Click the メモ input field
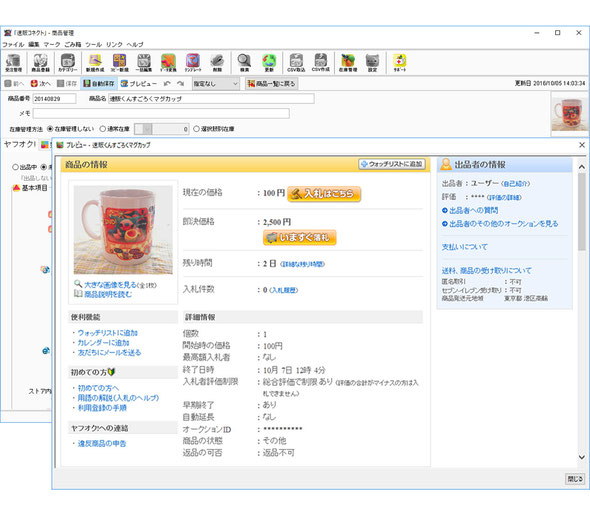 click(x=161, y=113)
